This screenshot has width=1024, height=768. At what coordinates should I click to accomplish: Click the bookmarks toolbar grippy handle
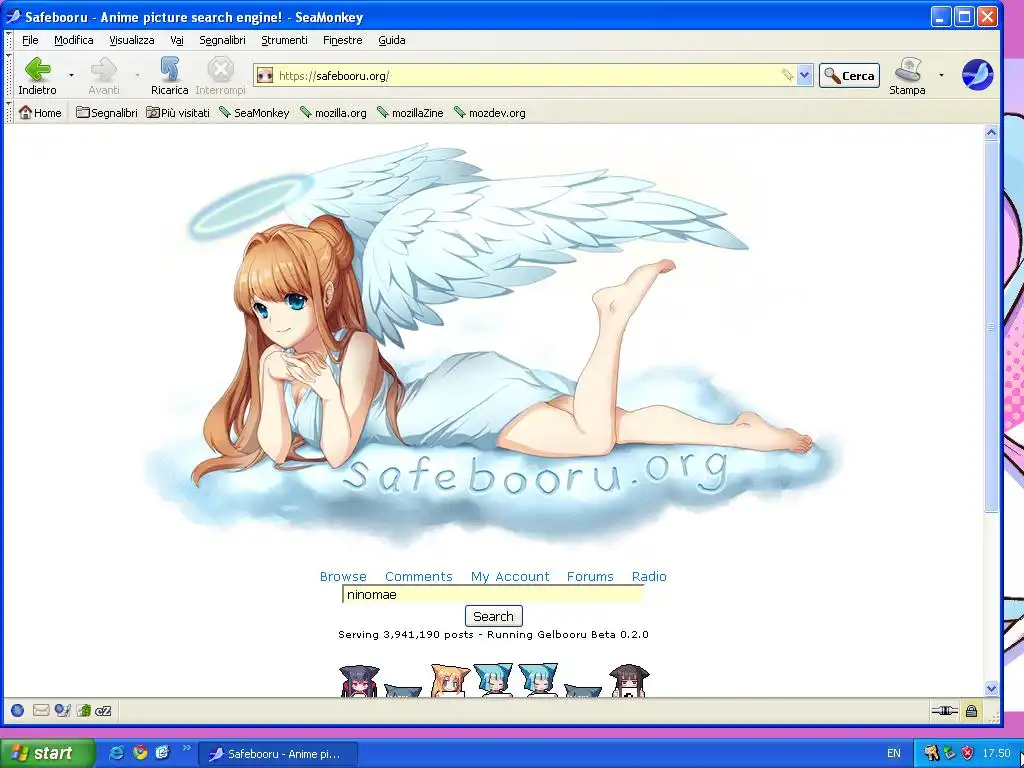8,112
